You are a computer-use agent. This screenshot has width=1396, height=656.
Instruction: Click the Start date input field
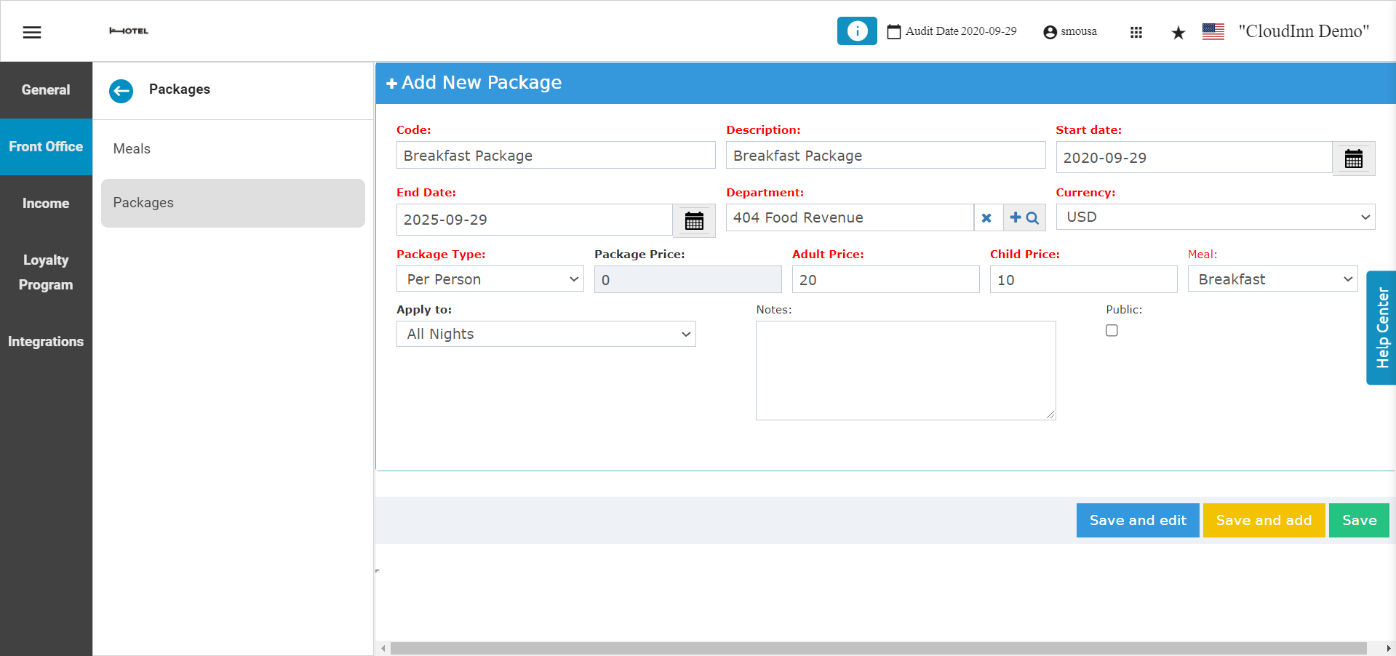click(1194, 157)
